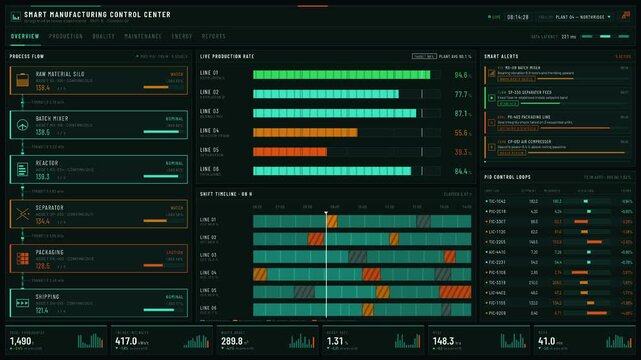Click the Separator stage heading
The width and height of the screenshot is (641, 360).
pos(49,208)
